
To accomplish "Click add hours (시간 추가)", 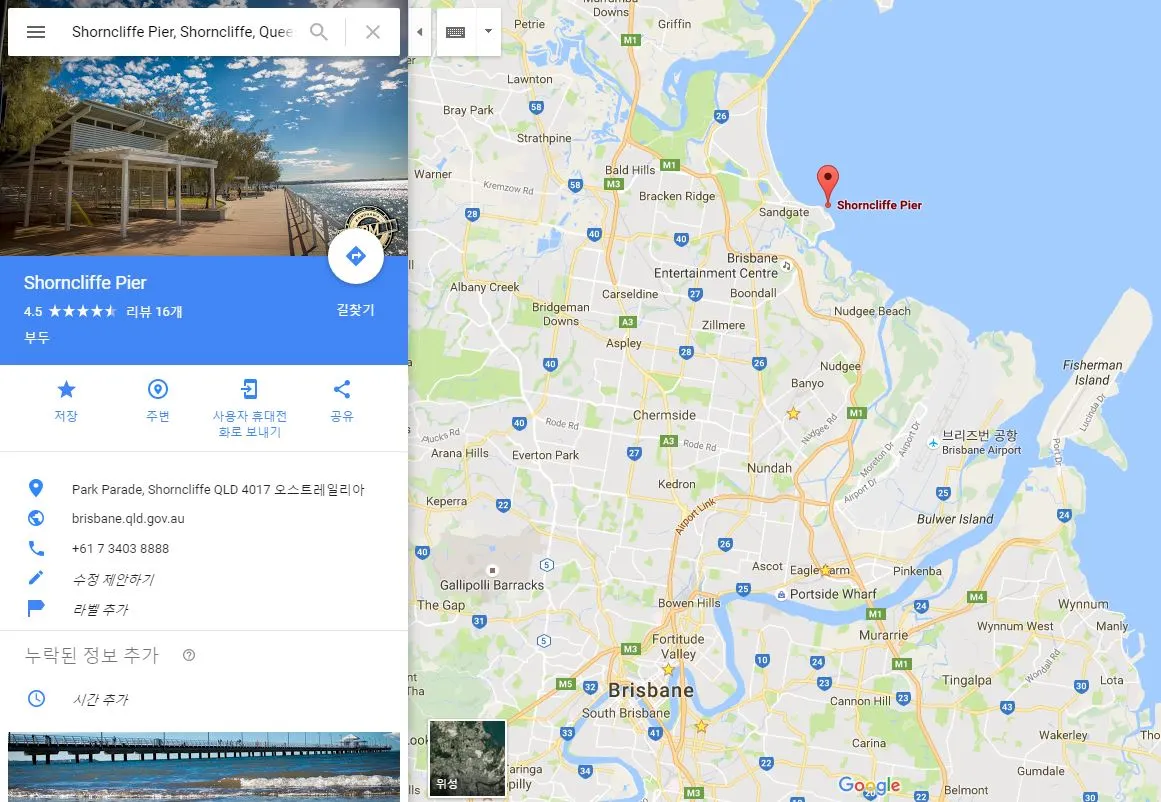I will [x=100, y=699].
